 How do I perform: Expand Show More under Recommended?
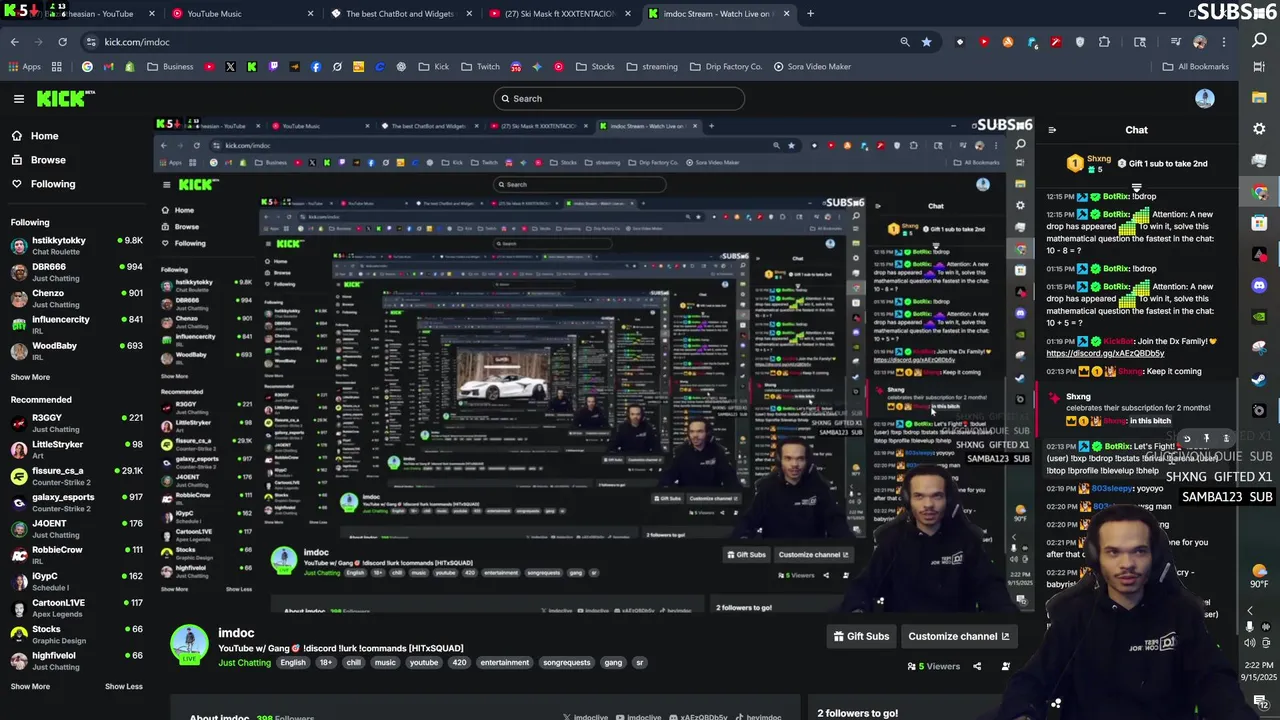30,686
